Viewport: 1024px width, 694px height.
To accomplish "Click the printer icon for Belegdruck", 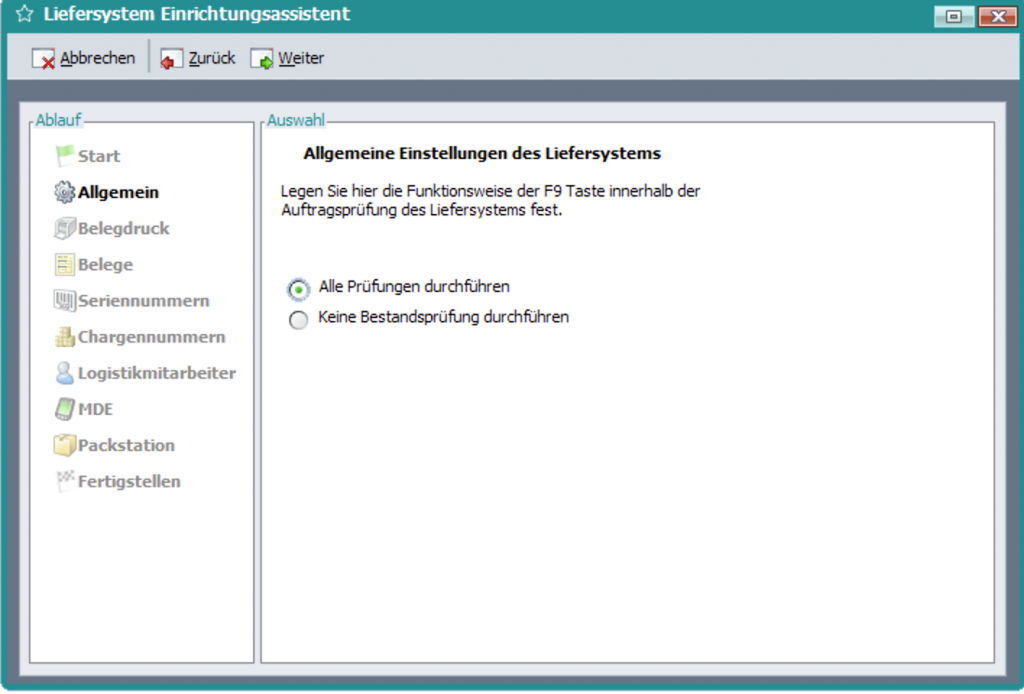I will 65,229.
